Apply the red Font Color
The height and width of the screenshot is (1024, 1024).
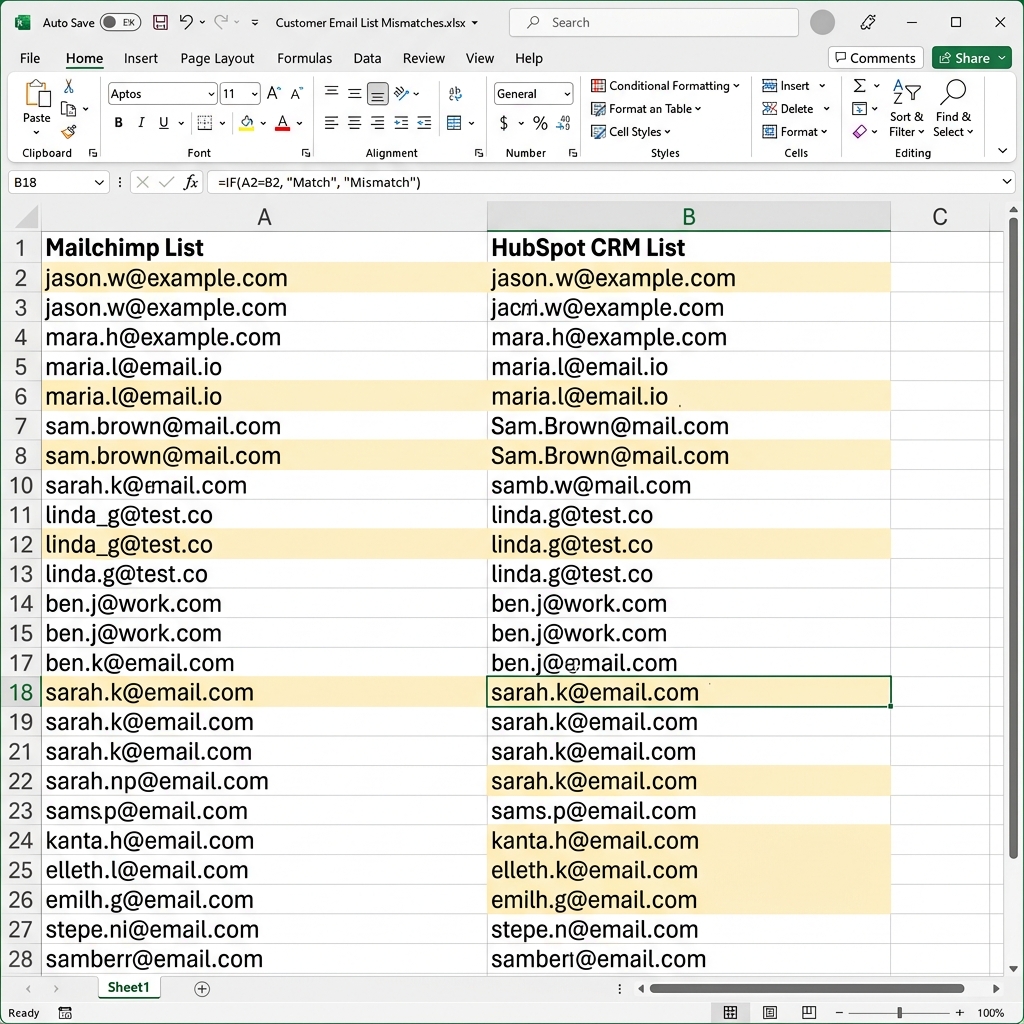coord(283,123)
